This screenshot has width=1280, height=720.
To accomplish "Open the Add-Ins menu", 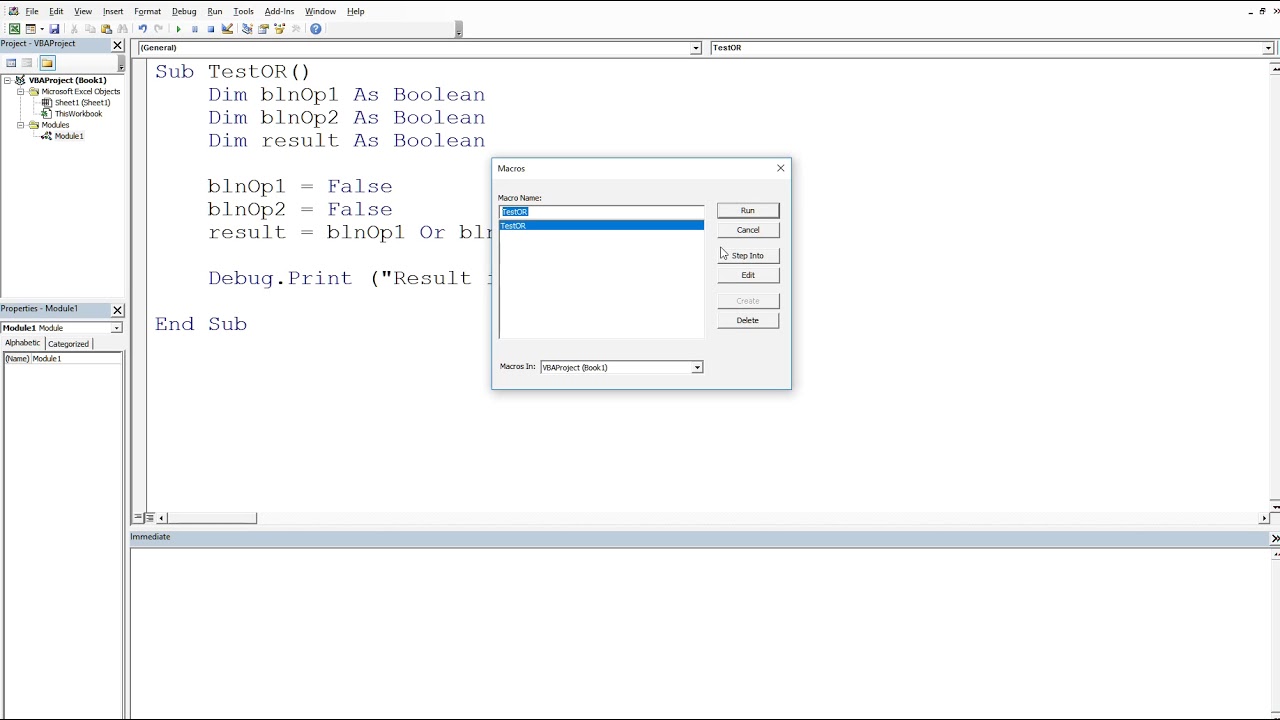I will click(x=279, y=11).
